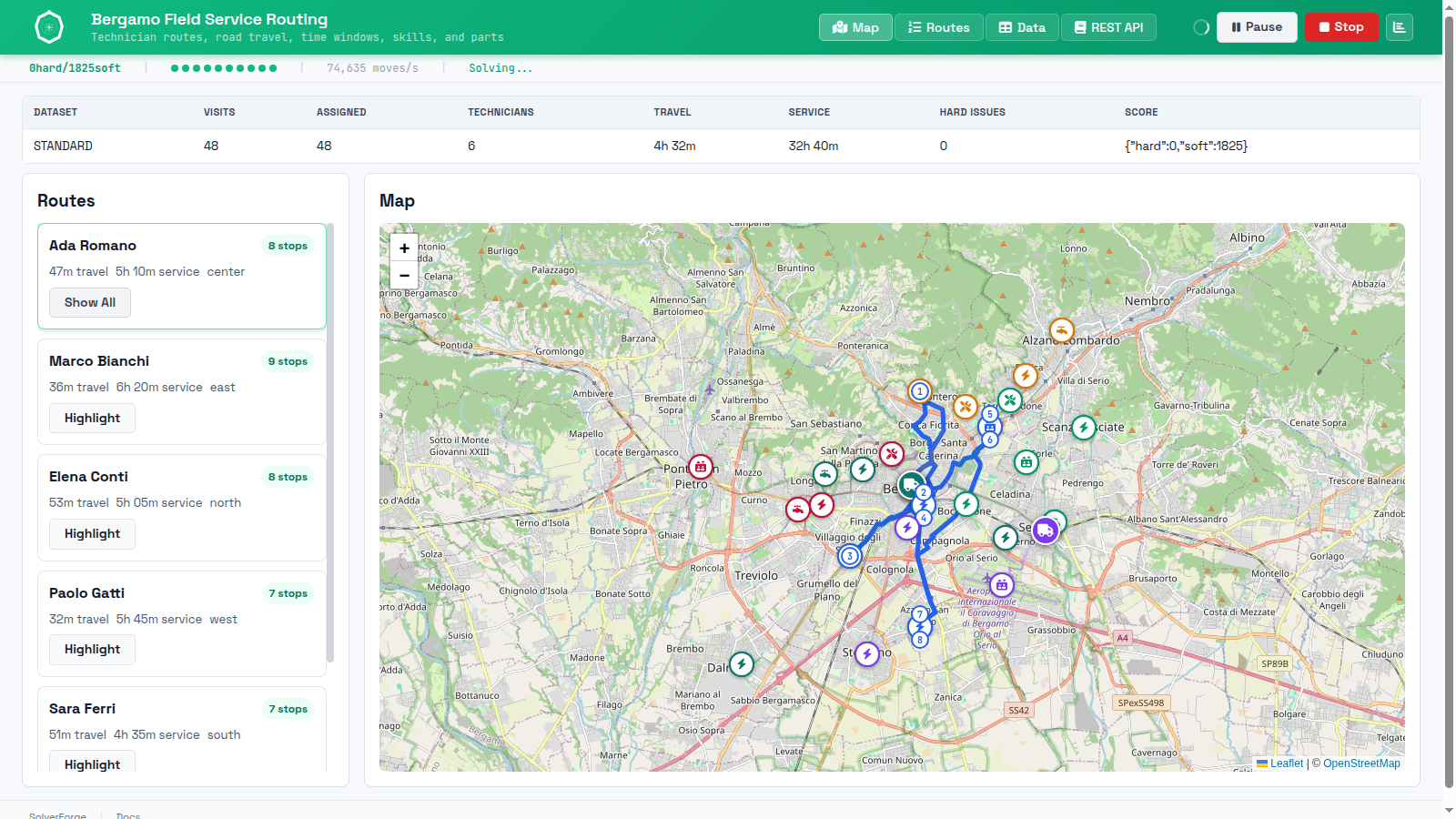Select the green depot truck marker in Bergamo

pos(911,485)
